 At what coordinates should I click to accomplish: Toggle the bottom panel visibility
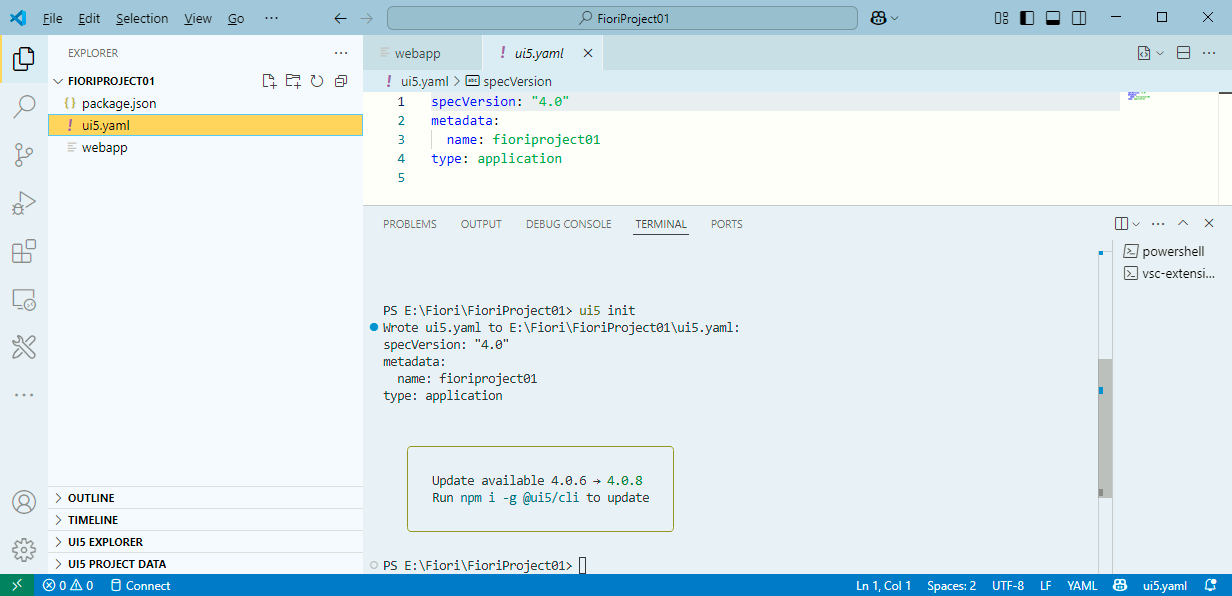(x=1053, y=18)
